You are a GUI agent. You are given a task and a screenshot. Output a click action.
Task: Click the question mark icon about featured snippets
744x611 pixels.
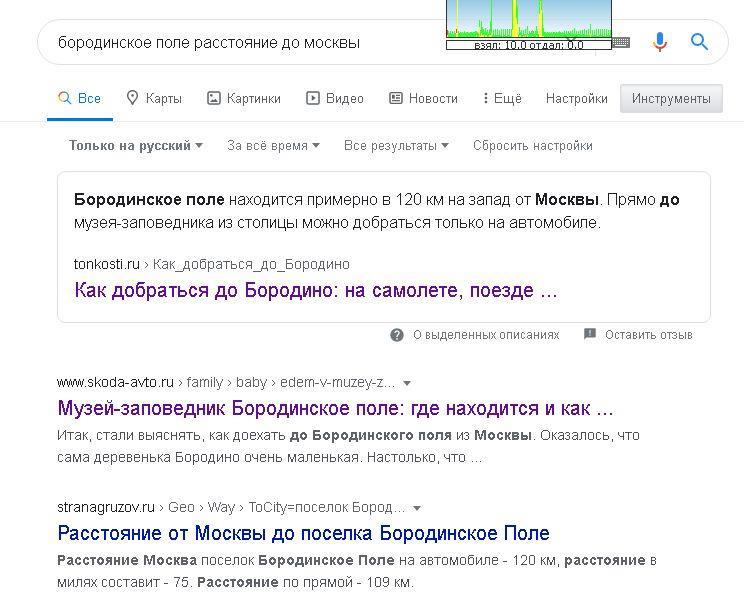pos(397,335)
